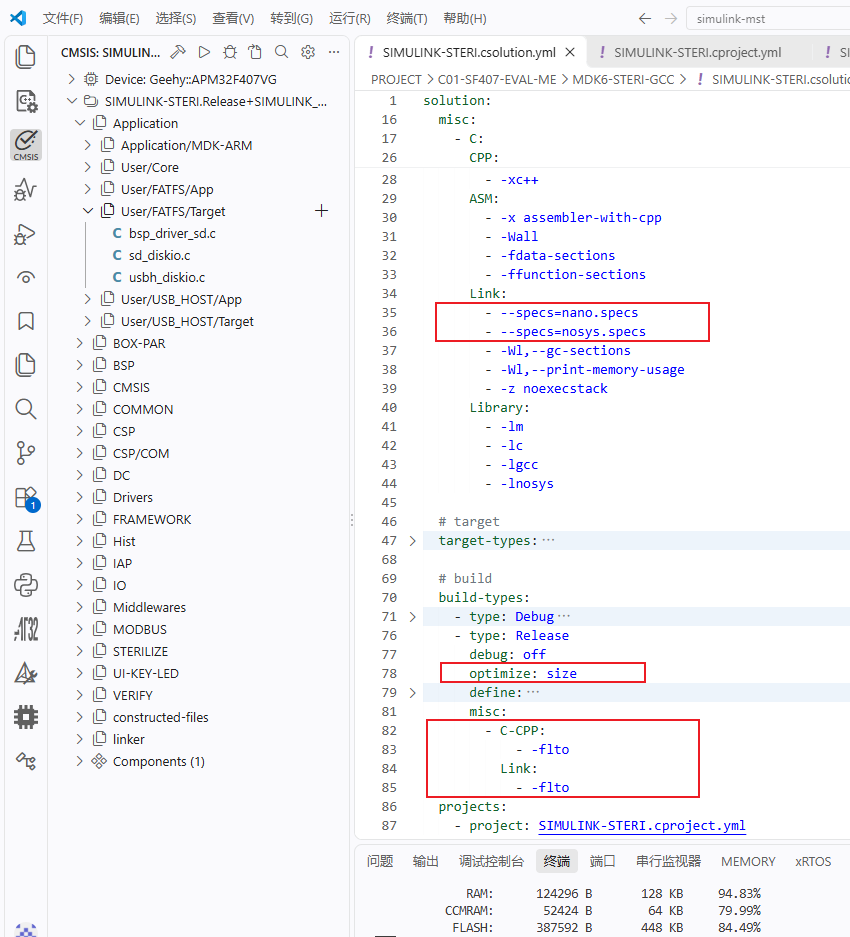Screen dimensions: 850x937
Task: Click the search icon in CMSIS panel header
Action: coord(281,52)
